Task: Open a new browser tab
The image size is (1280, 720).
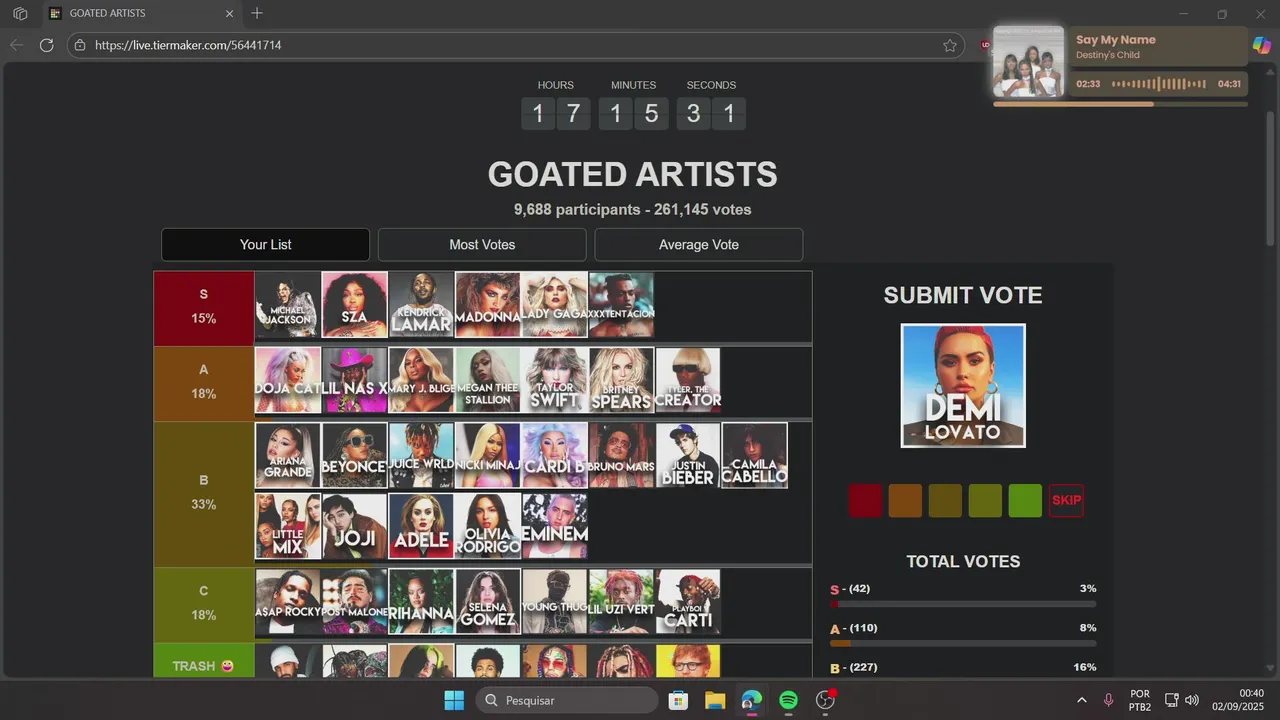Action: point(257,13)
